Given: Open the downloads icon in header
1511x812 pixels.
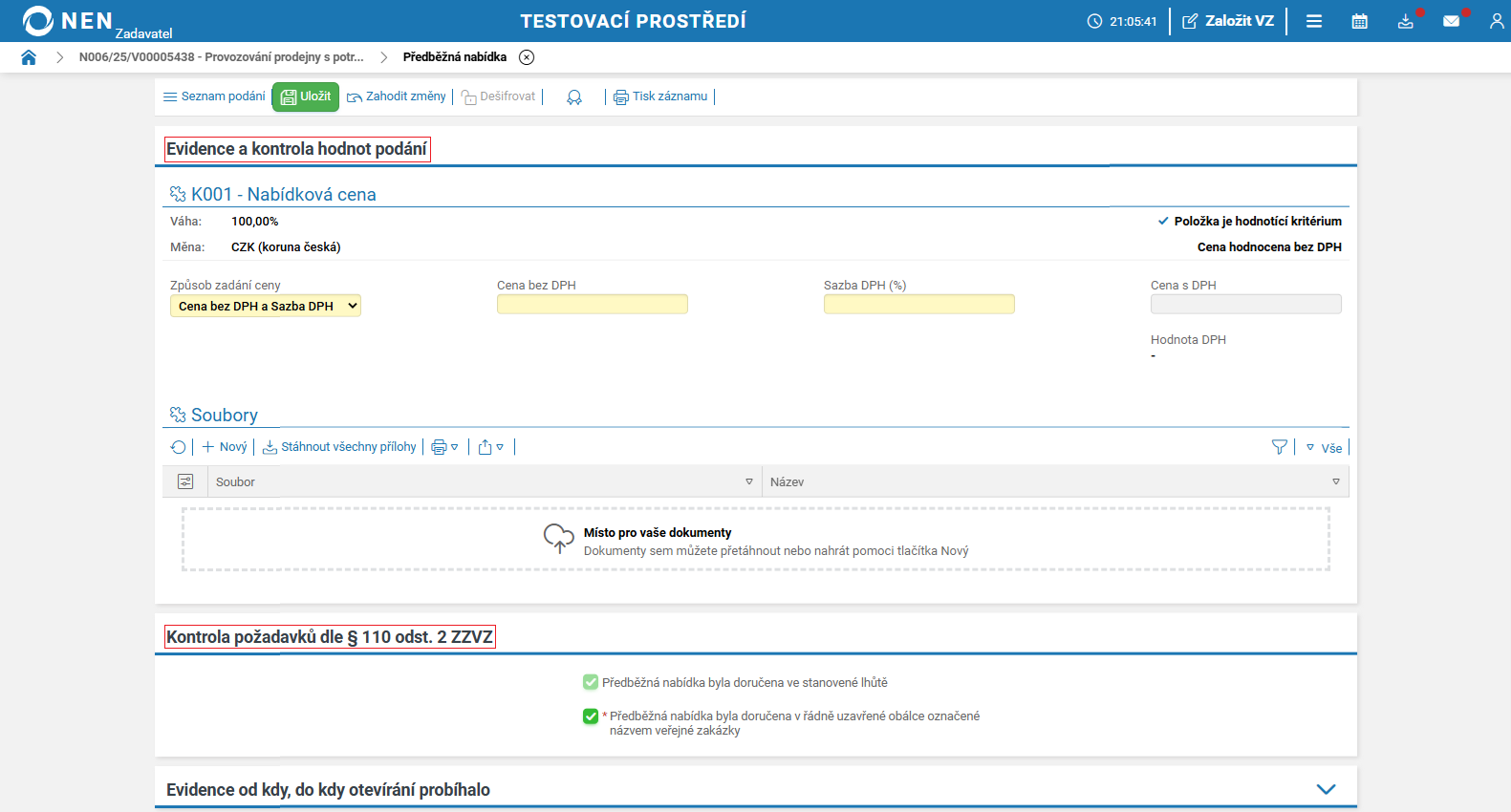Looking at the screenshot, I should [x=1405, y=21].
